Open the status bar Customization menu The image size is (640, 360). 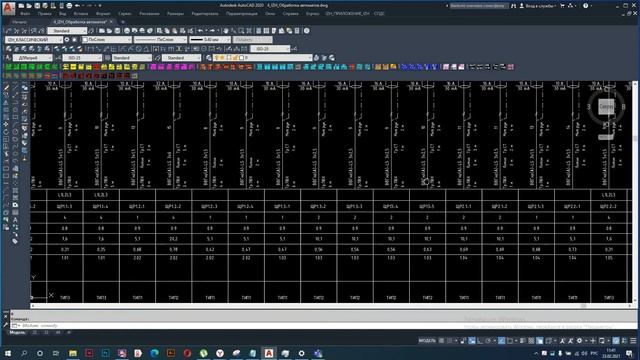click(x=633, y=340)
